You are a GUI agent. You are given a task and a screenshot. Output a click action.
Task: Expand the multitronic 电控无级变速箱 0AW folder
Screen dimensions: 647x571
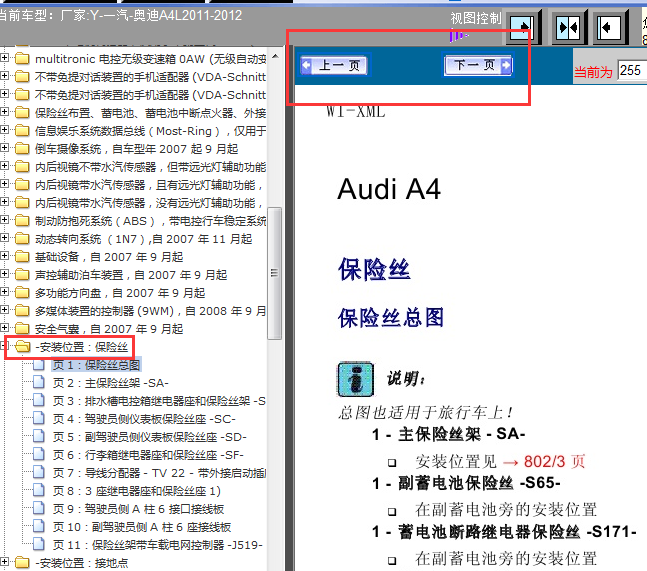pyautogui.click(x=5, y=58)
